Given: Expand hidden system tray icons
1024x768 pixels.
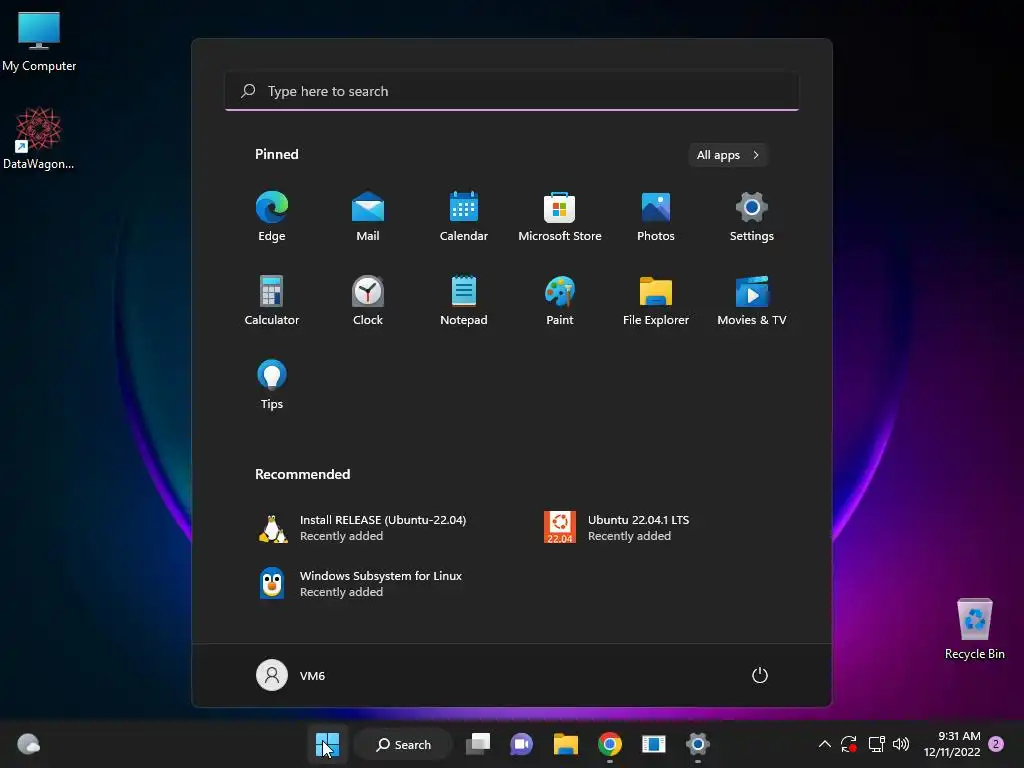Looking at the screenshot, I should (x=825, y=744).
